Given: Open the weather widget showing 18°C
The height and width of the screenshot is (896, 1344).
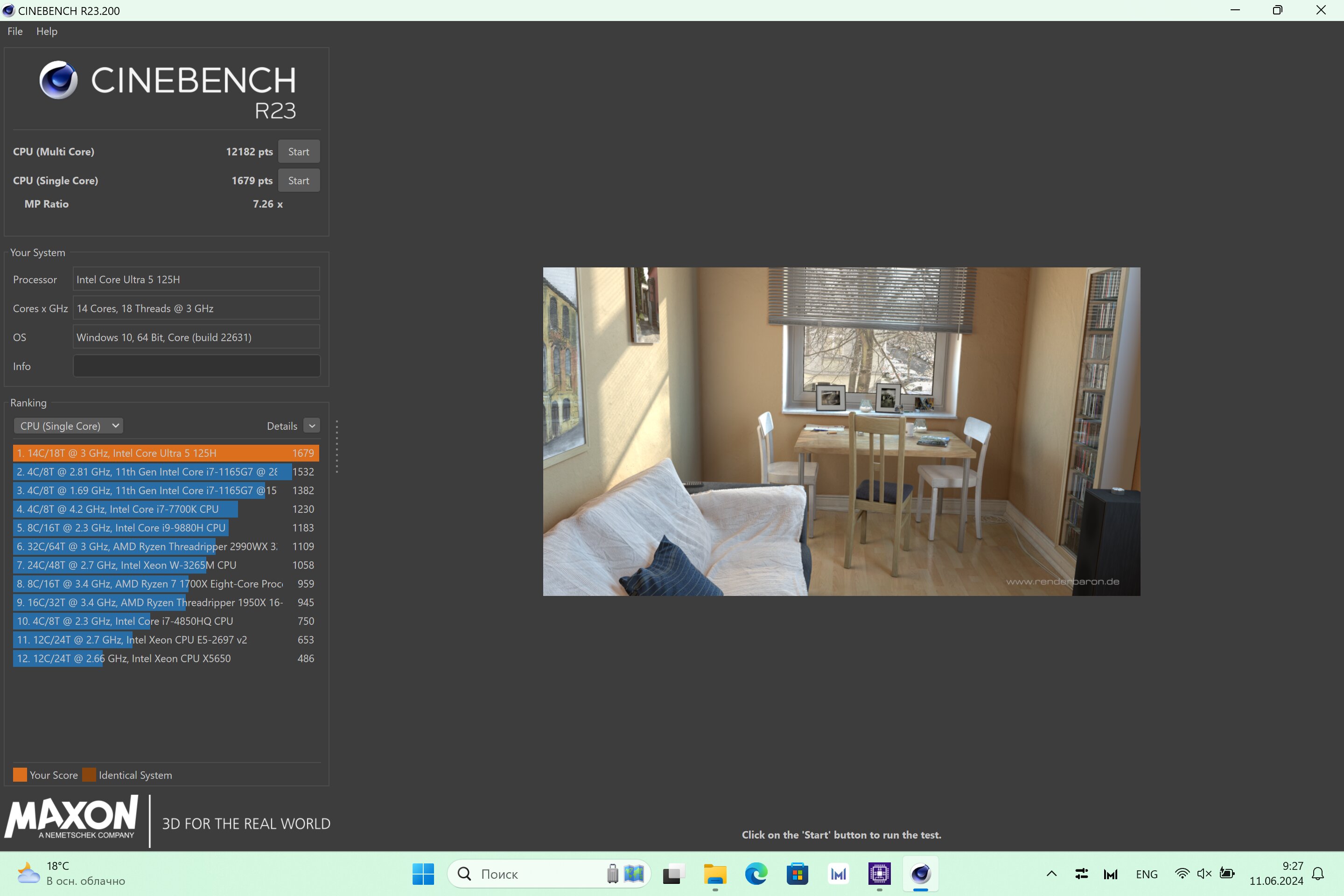Looking at the screenshot, I should pos(71,874).
